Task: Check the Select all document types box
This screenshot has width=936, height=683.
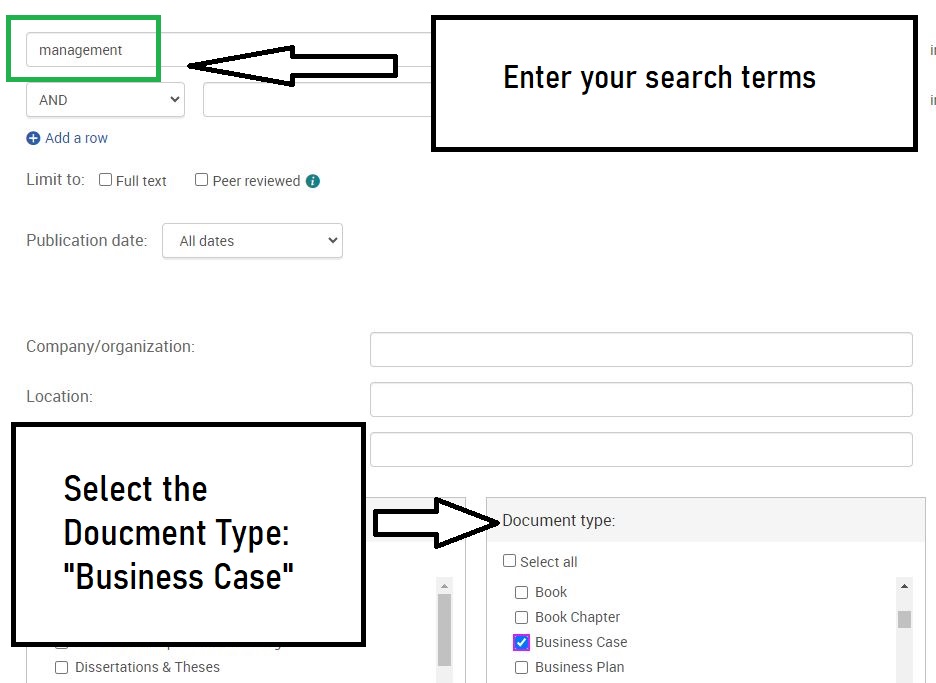Action: tap(509, 561)
